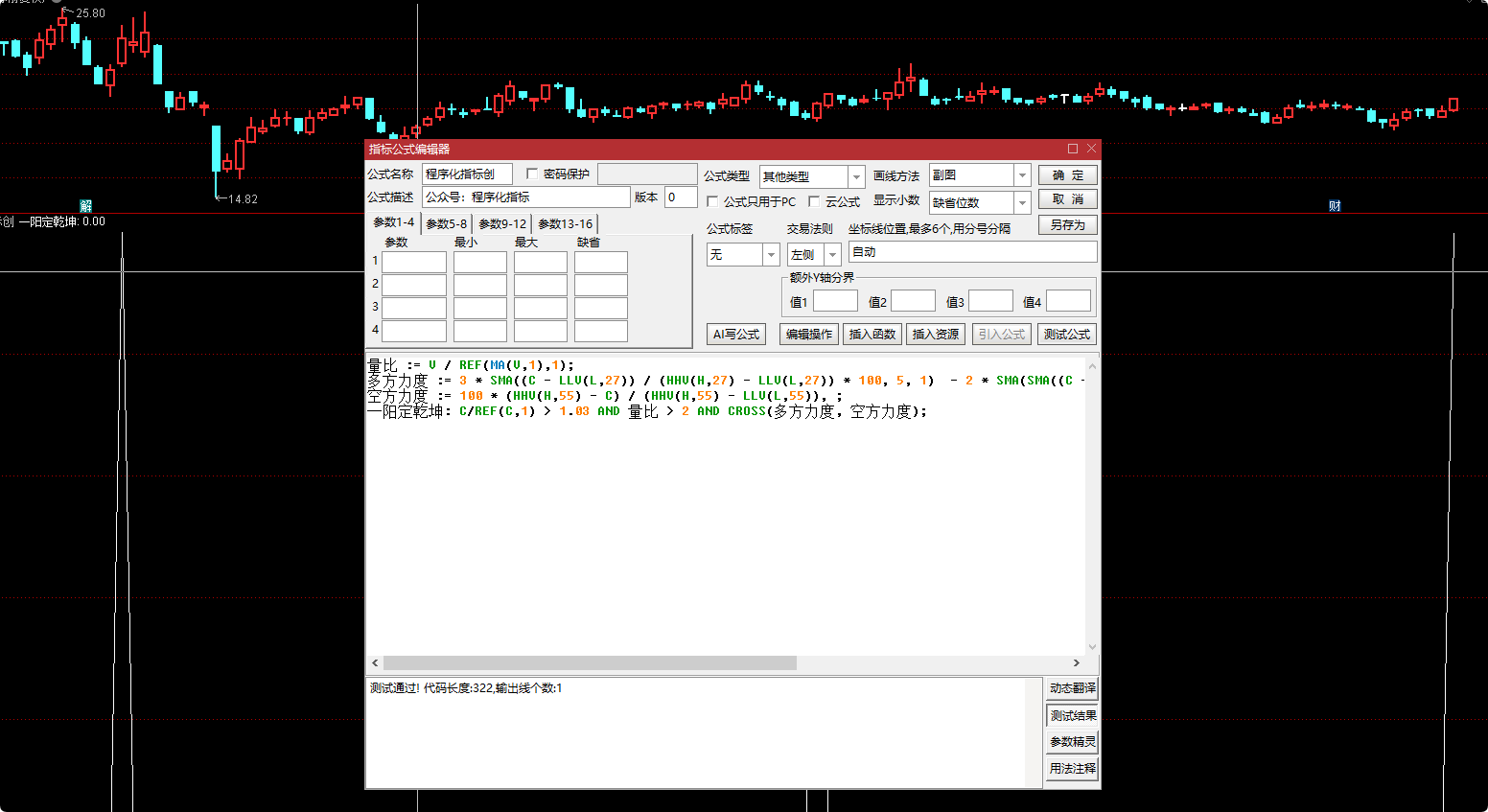The image size is (1488, 812).
Task: Click the 财 marker on the chart
Action: 1335,206
